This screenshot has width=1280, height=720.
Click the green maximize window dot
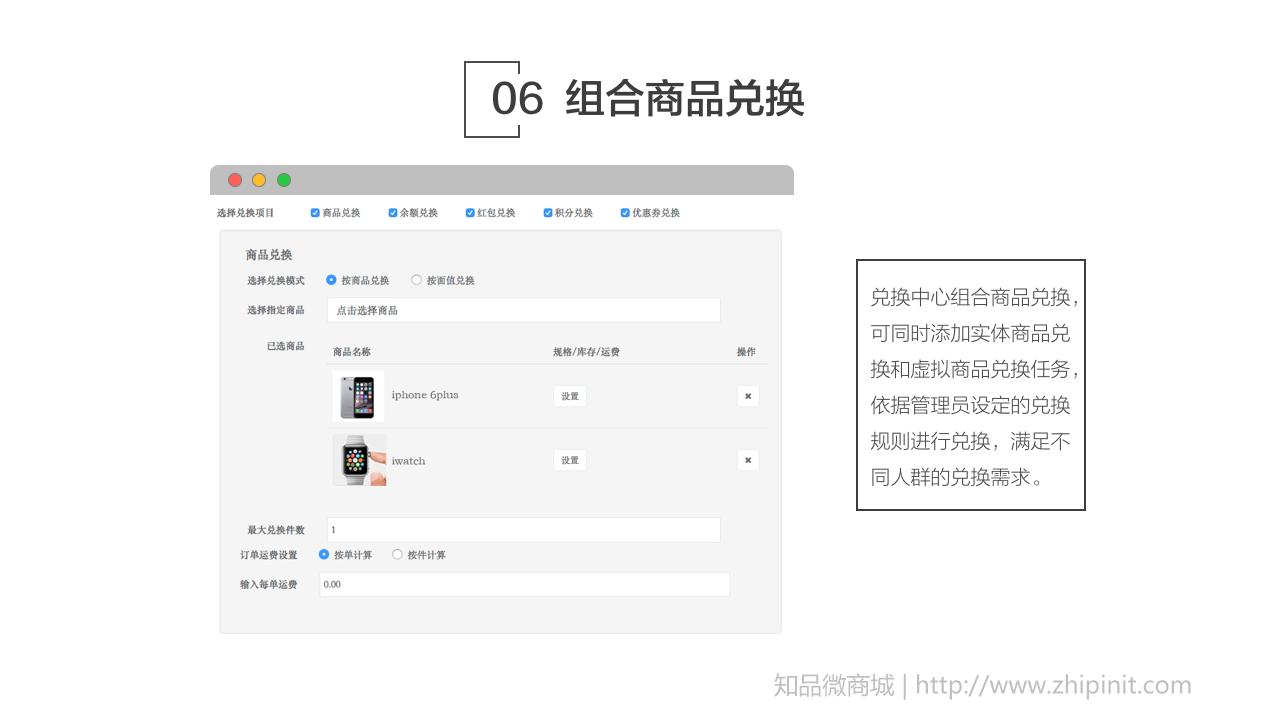(284, 180)
